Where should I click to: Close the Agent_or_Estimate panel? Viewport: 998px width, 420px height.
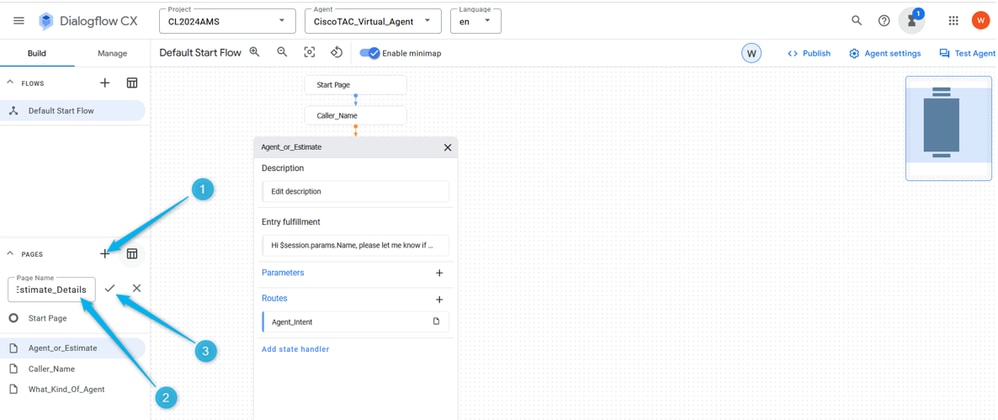[x=447, y=148]
